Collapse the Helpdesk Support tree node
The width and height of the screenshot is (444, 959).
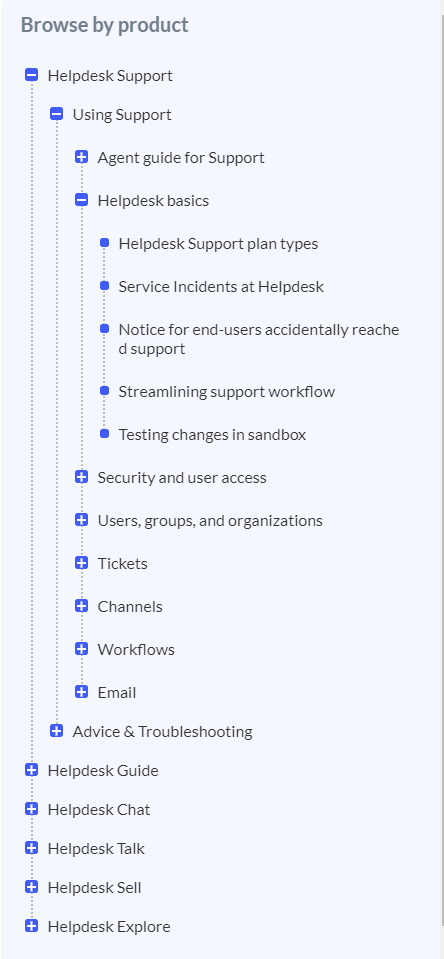click(x=32, y=75)
